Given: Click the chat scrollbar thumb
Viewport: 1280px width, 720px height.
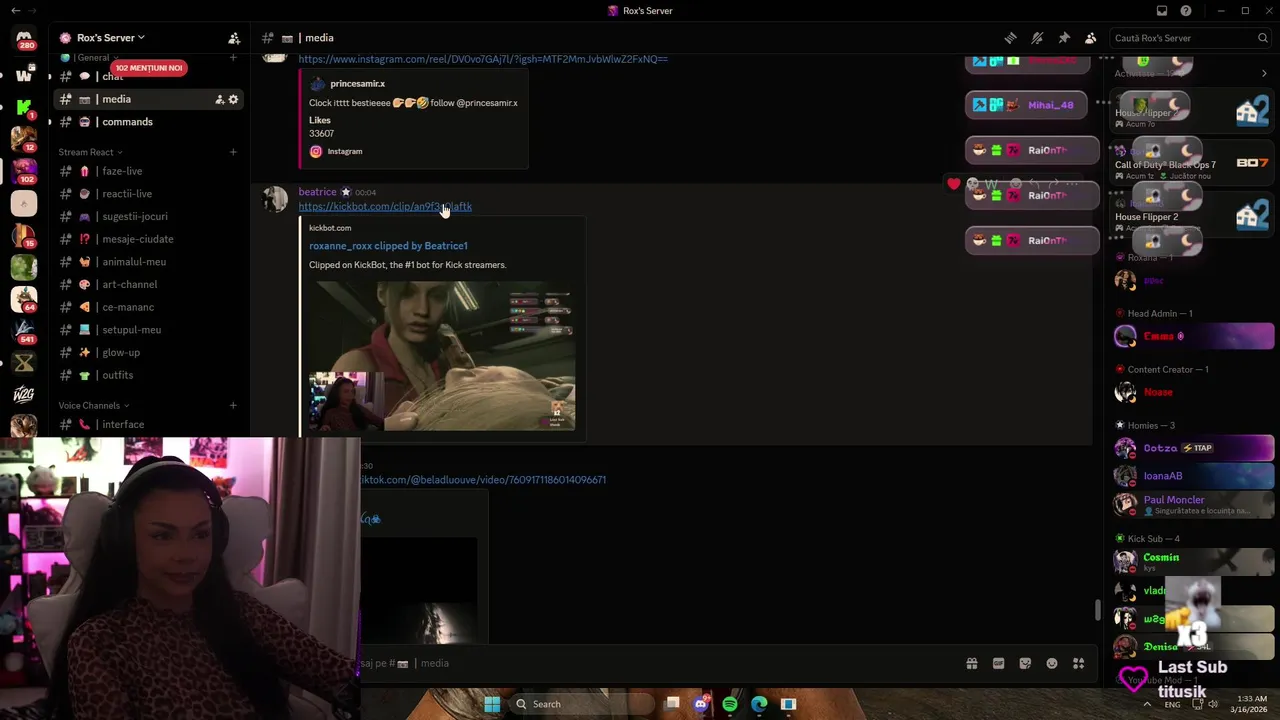Looking at the screenshot, I should coord(1098,610).
